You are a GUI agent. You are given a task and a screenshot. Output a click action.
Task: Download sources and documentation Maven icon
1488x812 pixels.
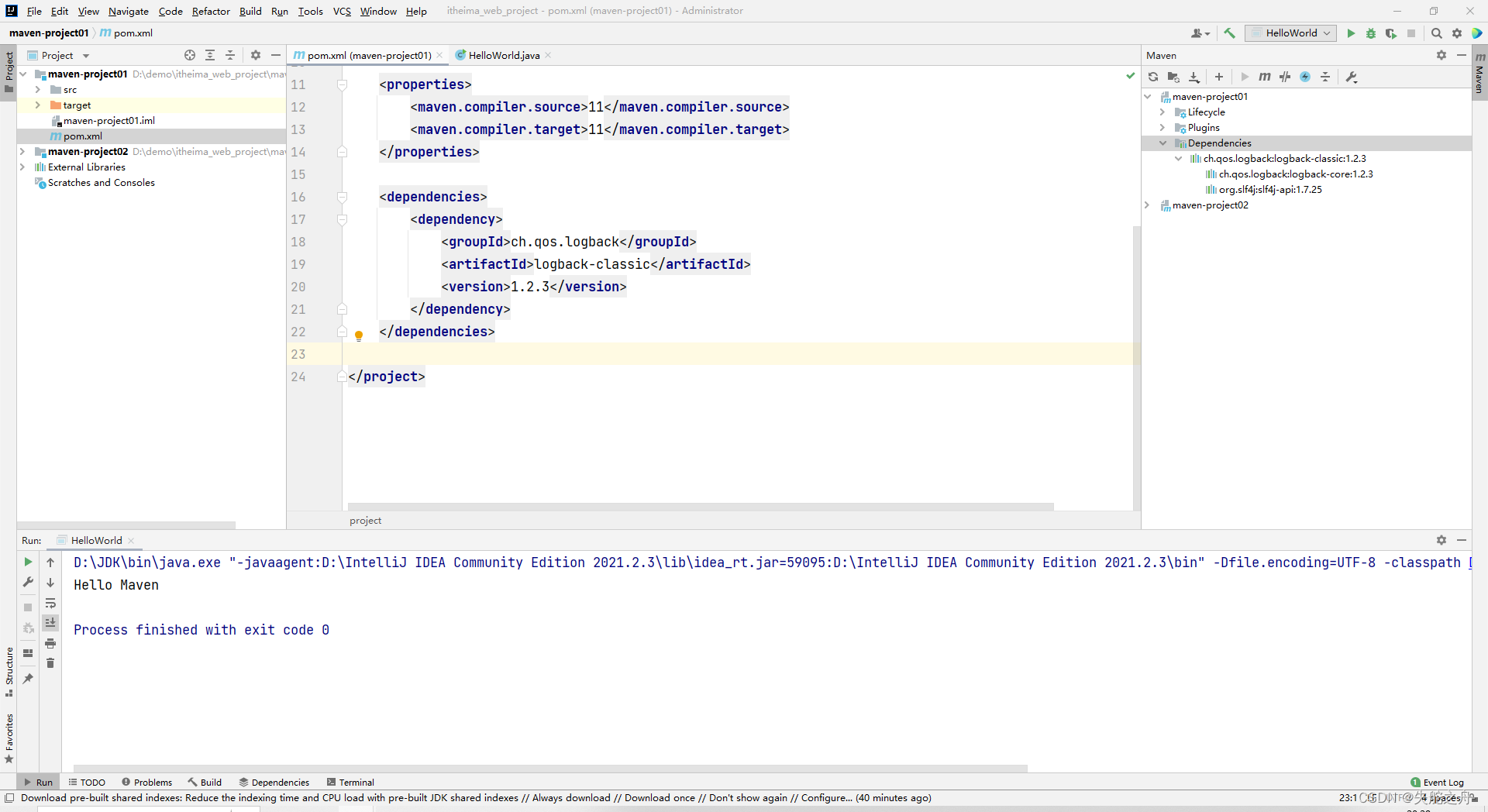click(1194, 77)
